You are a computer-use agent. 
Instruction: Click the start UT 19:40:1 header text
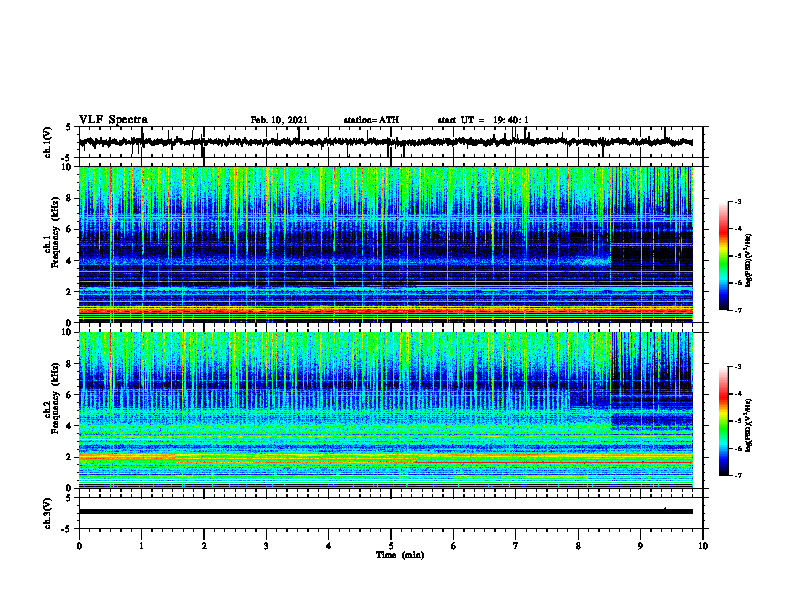(483, 120)
